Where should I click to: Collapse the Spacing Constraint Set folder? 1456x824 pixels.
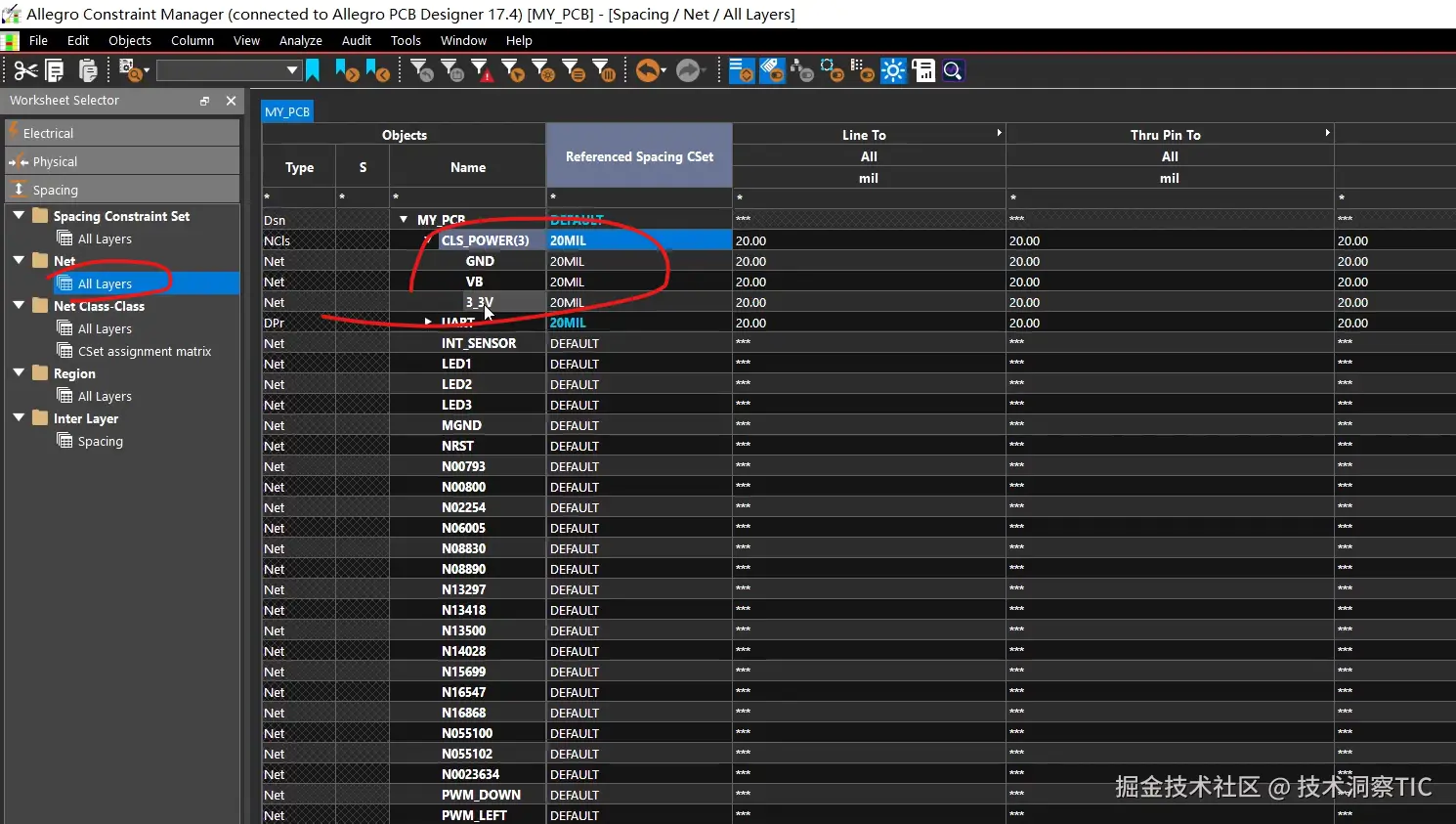click(x=19, y=215)
